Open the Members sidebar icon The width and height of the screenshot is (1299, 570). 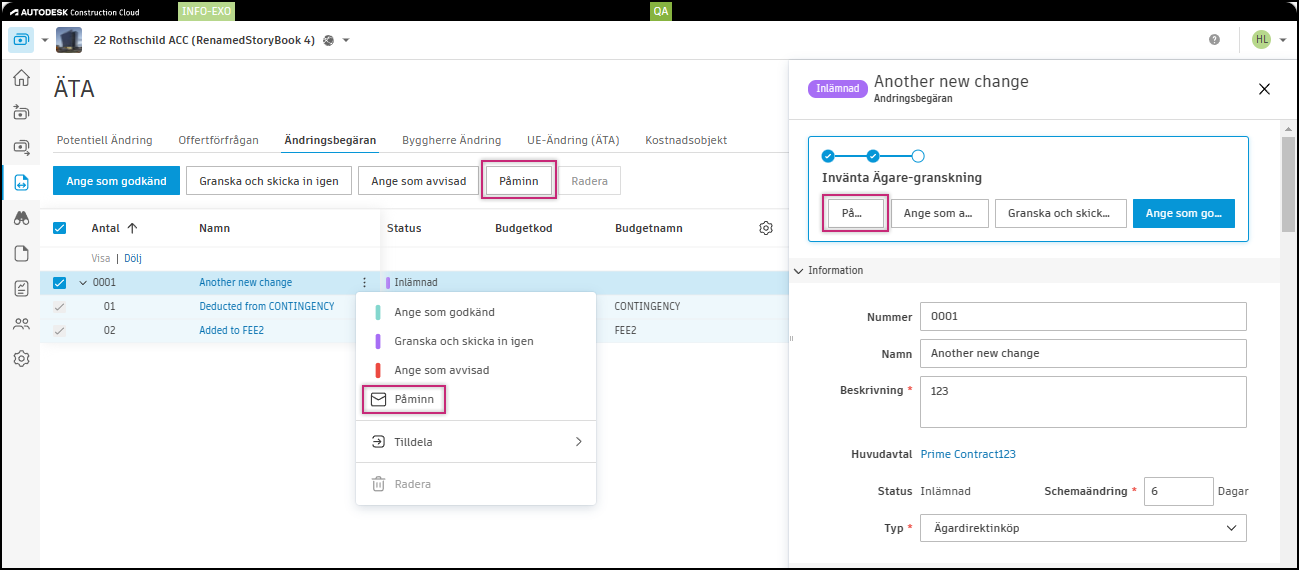coord(21,323)
